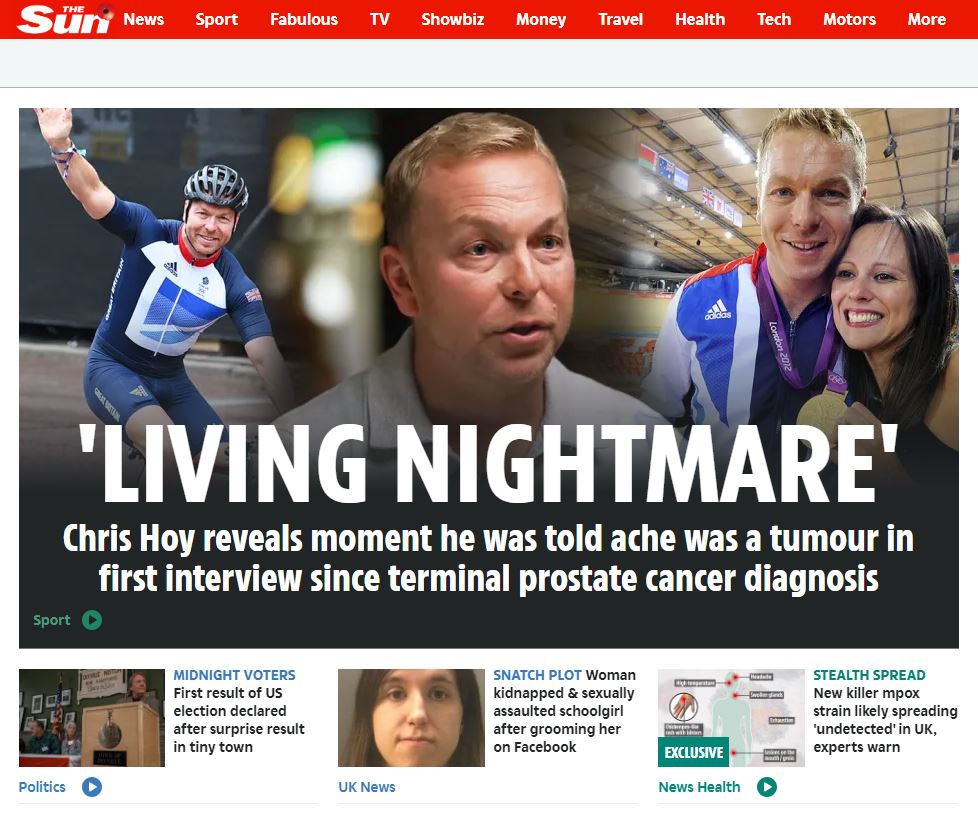The image size is (978, 817).
Task: Click the UK News category link
Action: coord(367,787)
